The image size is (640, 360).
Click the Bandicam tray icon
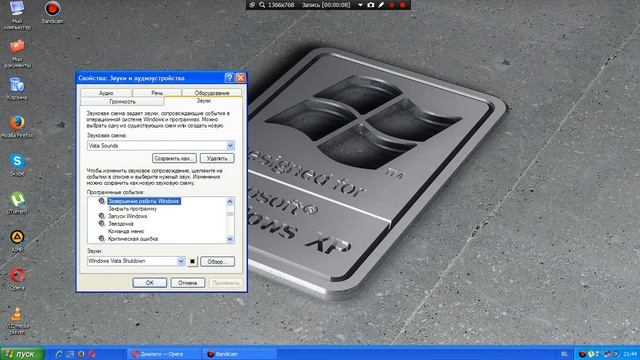[x=582, y=354]
